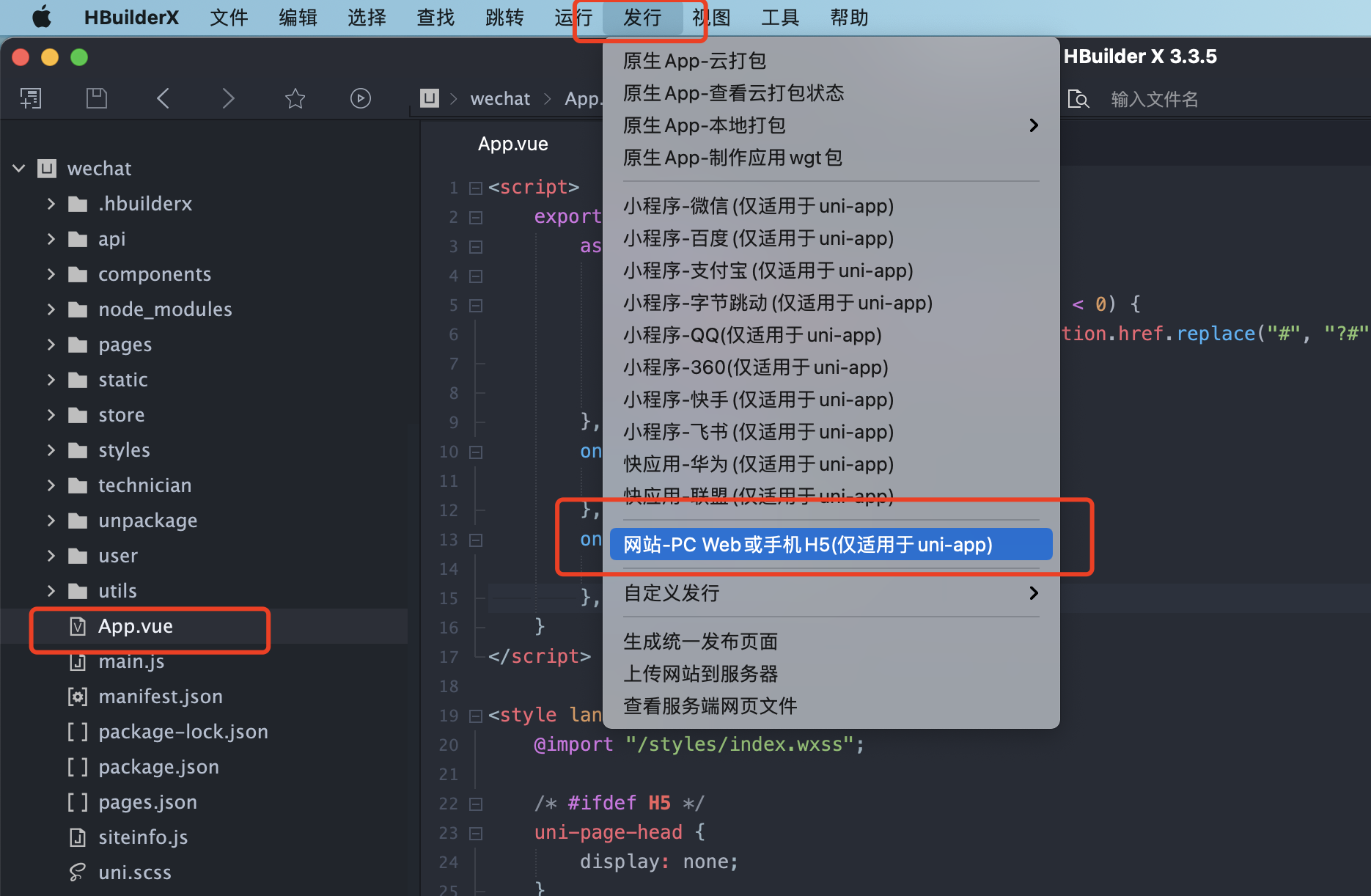Choose 小程序-微信 publish option
Image resolution: width=1371 pixels, height=896 pixels.
(758, 206)
